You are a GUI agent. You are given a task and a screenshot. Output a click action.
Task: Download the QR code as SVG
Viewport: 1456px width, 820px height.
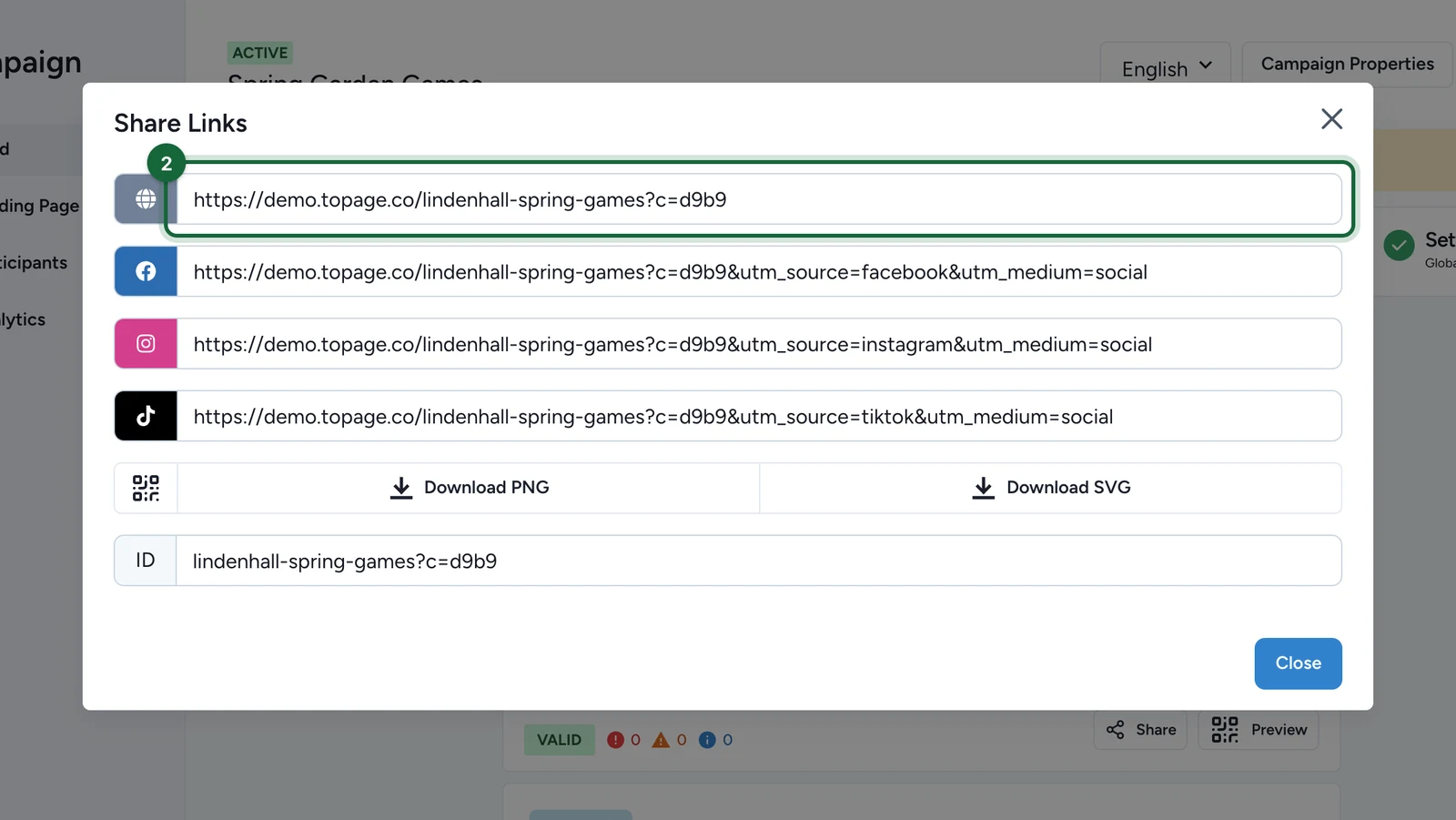(x=1051, y=488)
